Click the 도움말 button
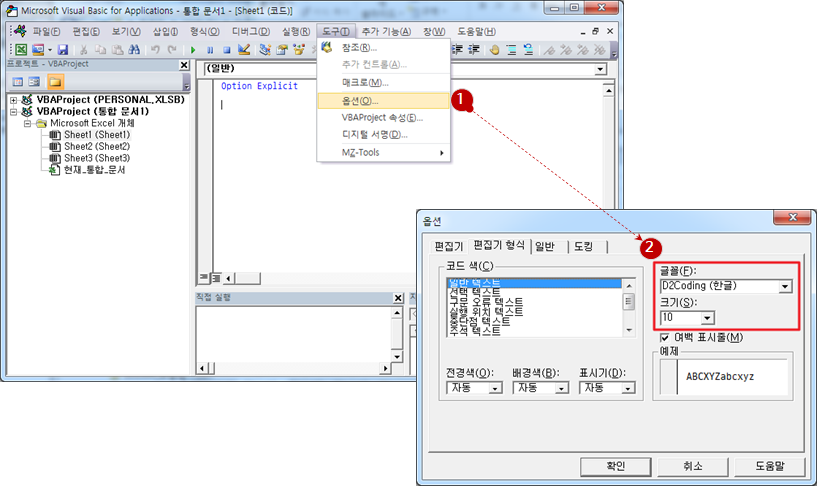 pyautogui.click(x=770, y=467)
